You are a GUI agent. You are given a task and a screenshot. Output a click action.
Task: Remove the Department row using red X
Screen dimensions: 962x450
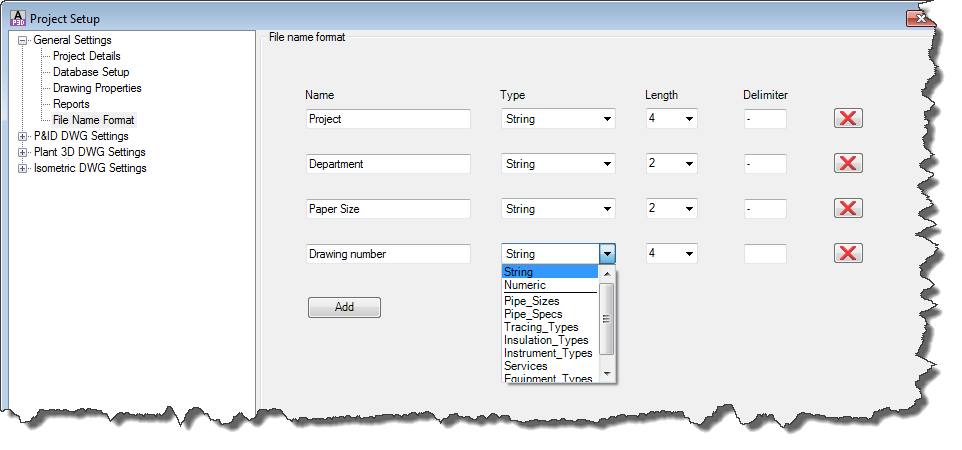pyautogui.click(x=848, y=163)
